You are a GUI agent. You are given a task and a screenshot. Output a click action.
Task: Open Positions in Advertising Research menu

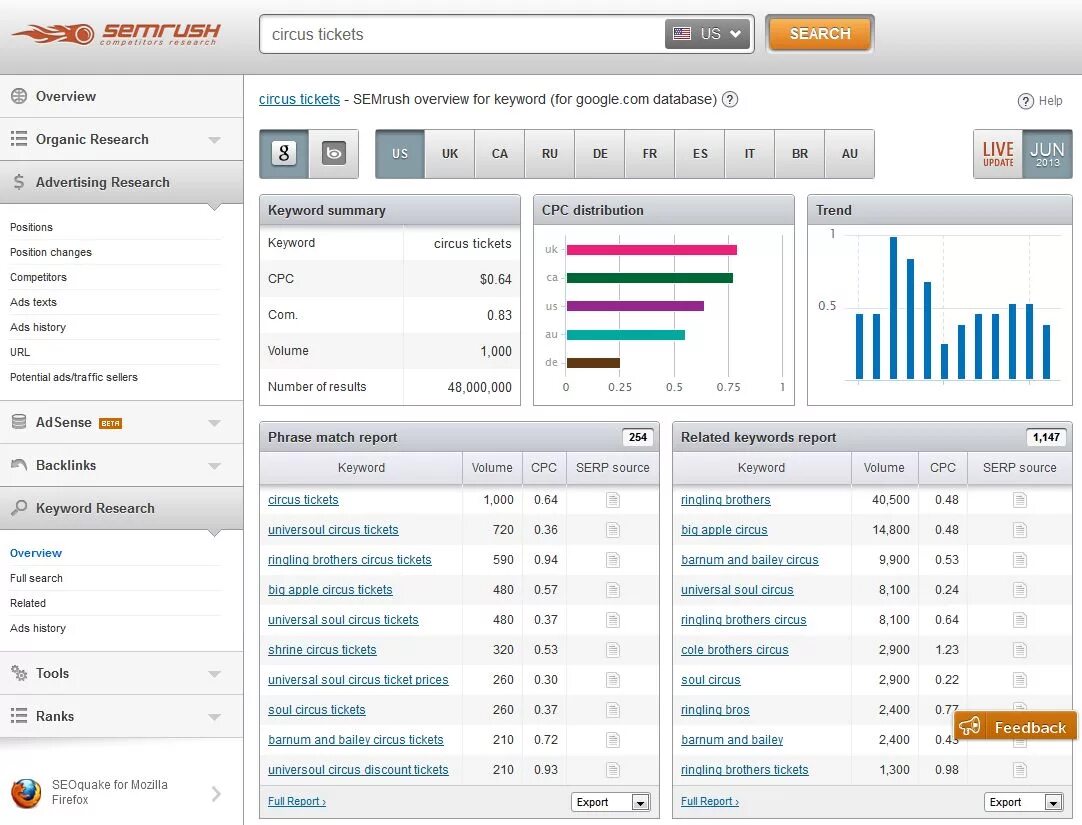31,227
